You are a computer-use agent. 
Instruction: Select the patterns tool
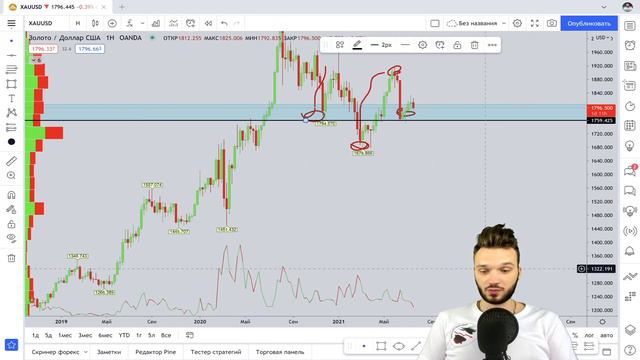(x=11, y=113)
